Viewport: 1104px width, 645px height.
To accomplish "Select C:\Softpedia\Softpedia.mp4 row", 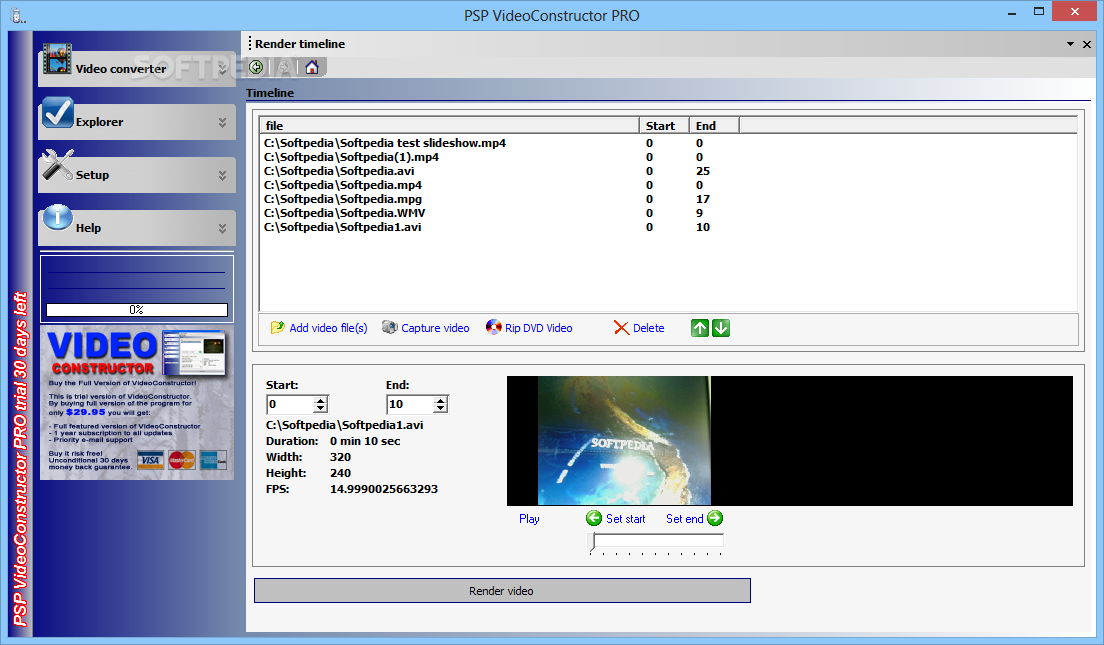I will tap(343, 185).
